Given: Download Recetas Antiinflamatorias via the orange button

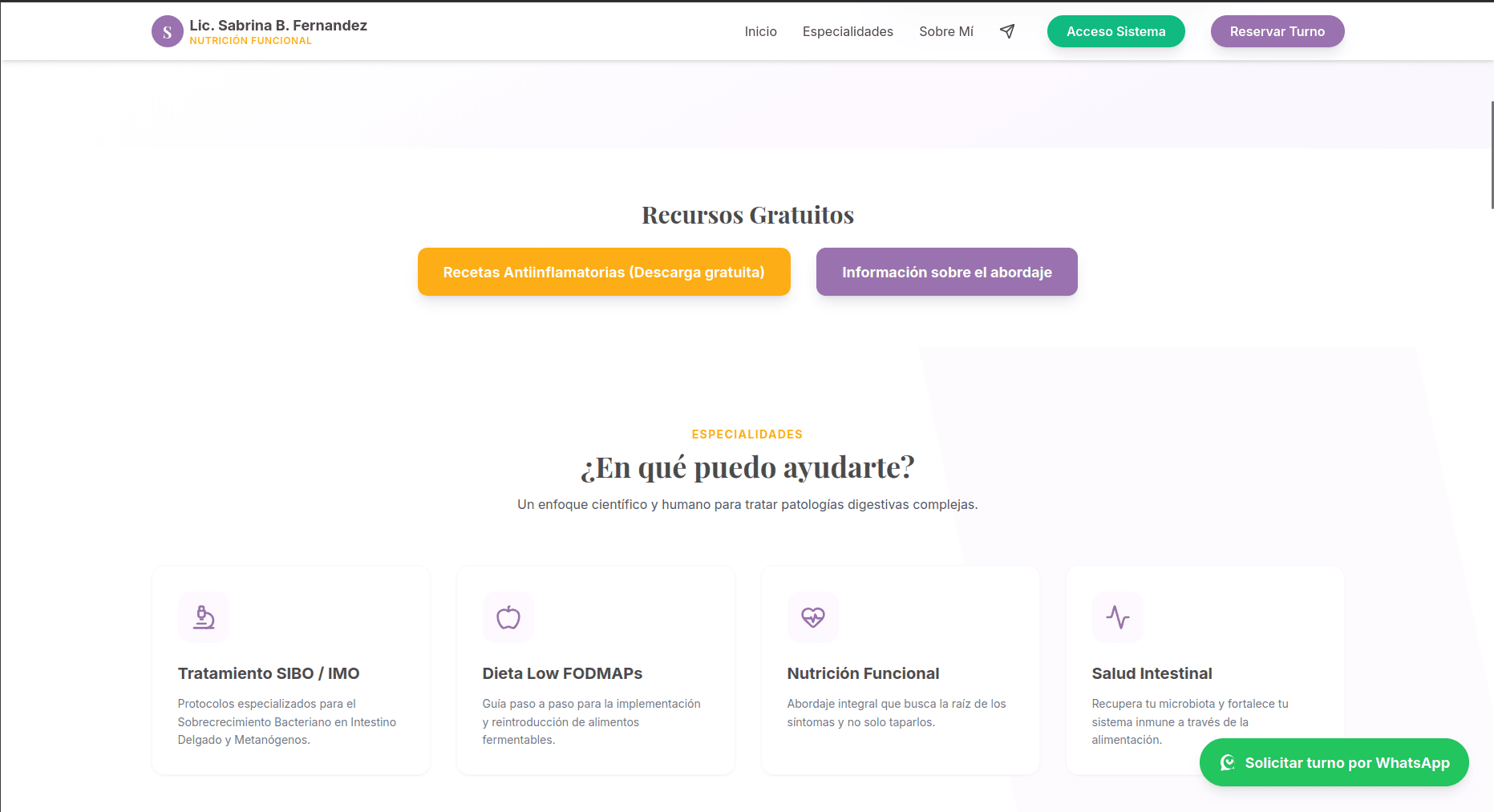Looking at the screenshot, I should click(x=604, y=272).
